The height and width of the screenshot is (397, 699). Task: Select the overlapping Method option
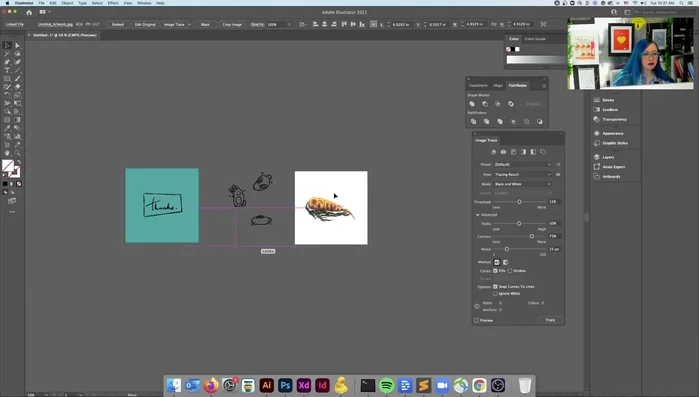tap(506, 262)
